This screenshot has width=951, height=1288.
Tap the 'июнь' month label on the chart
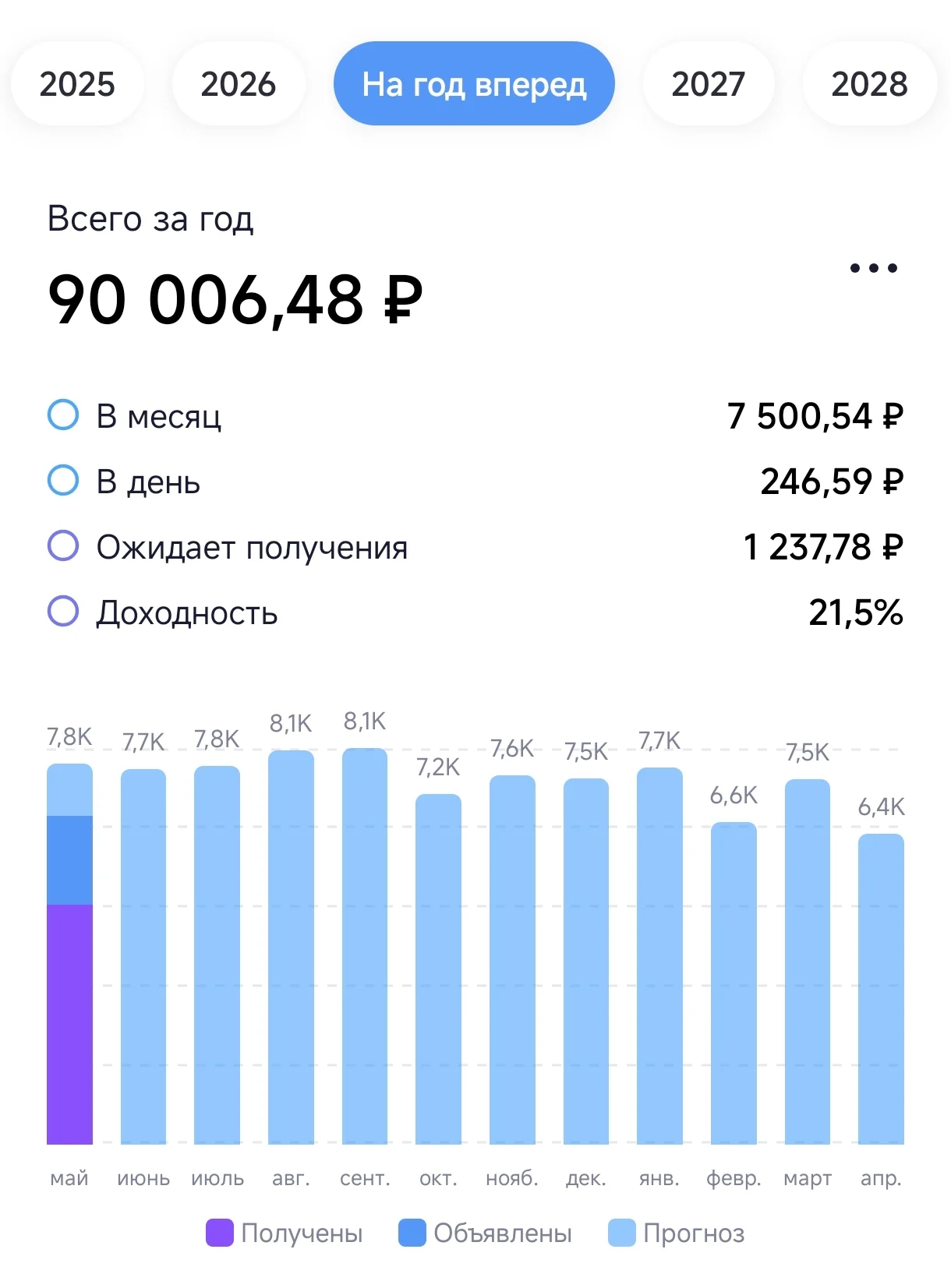143,1178
